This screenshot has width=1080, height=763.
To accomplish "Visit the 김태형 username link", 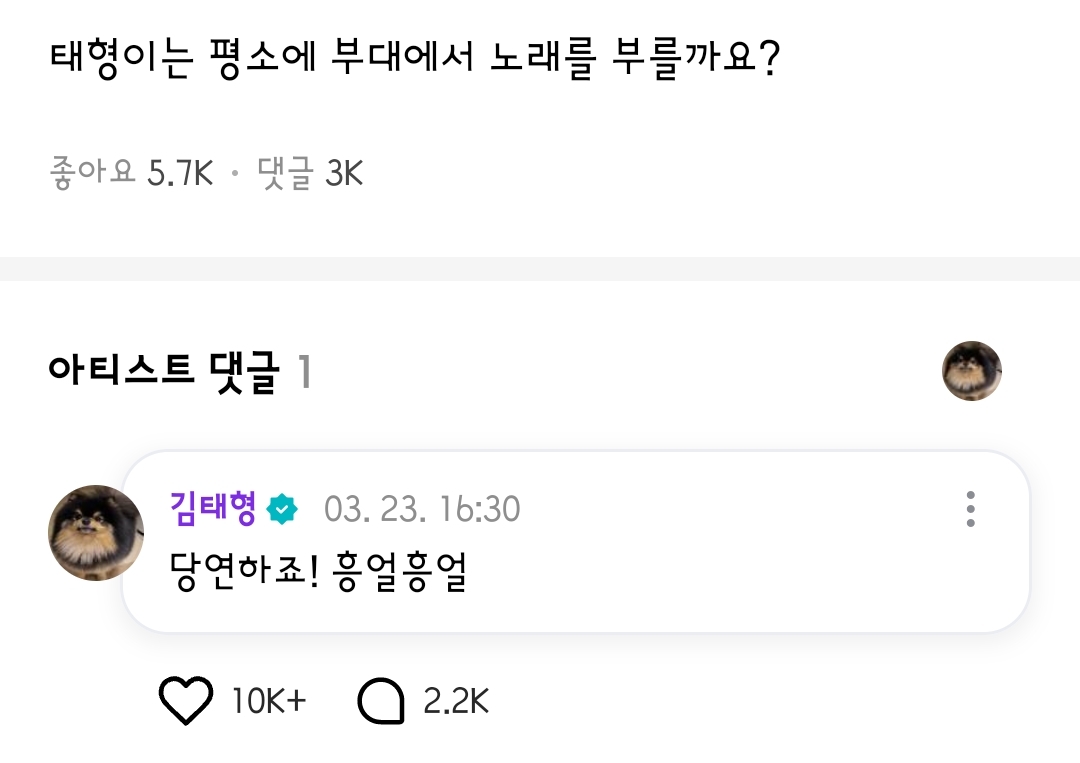I will click(x=213, y=510).
